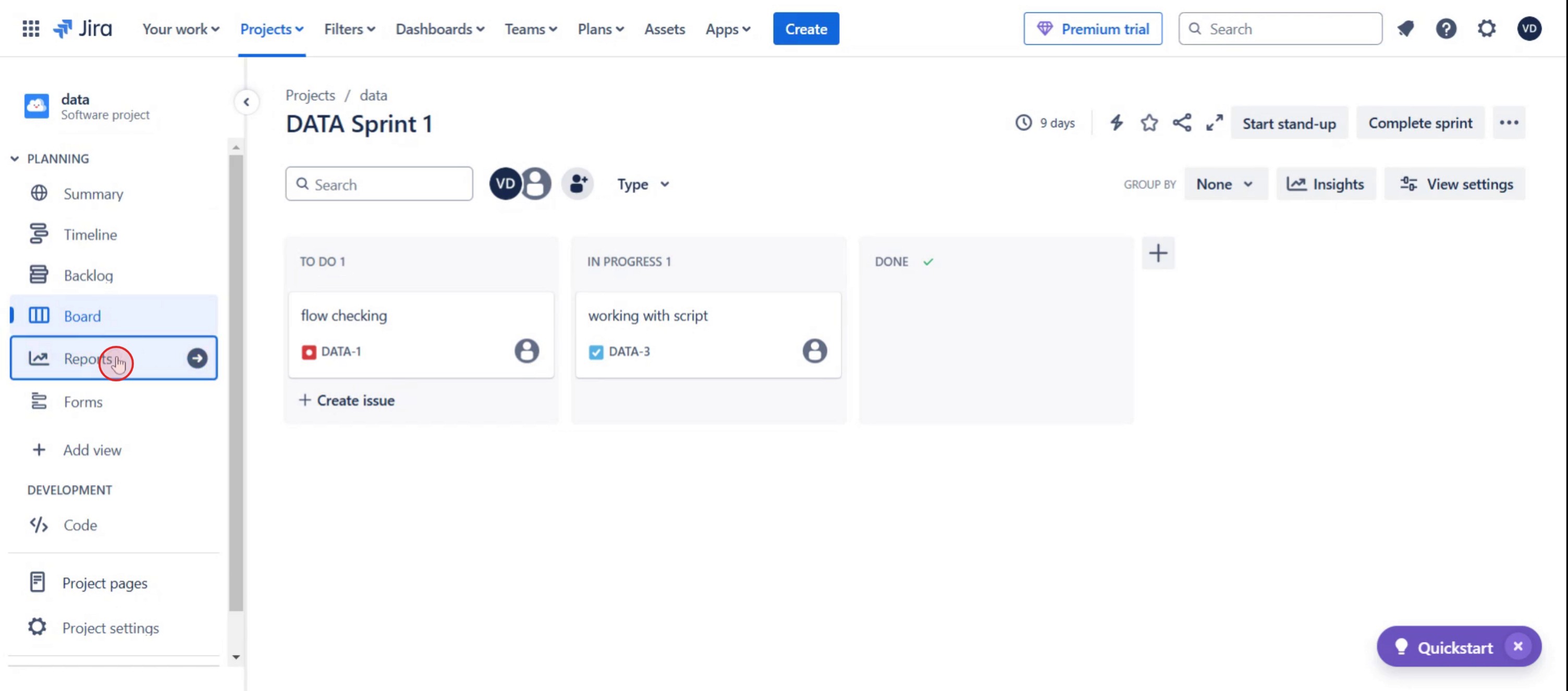Click the lightning bolt automation icon
Image resolution: width=1568 pixels, height=691 pixels.
[1116, 123]
